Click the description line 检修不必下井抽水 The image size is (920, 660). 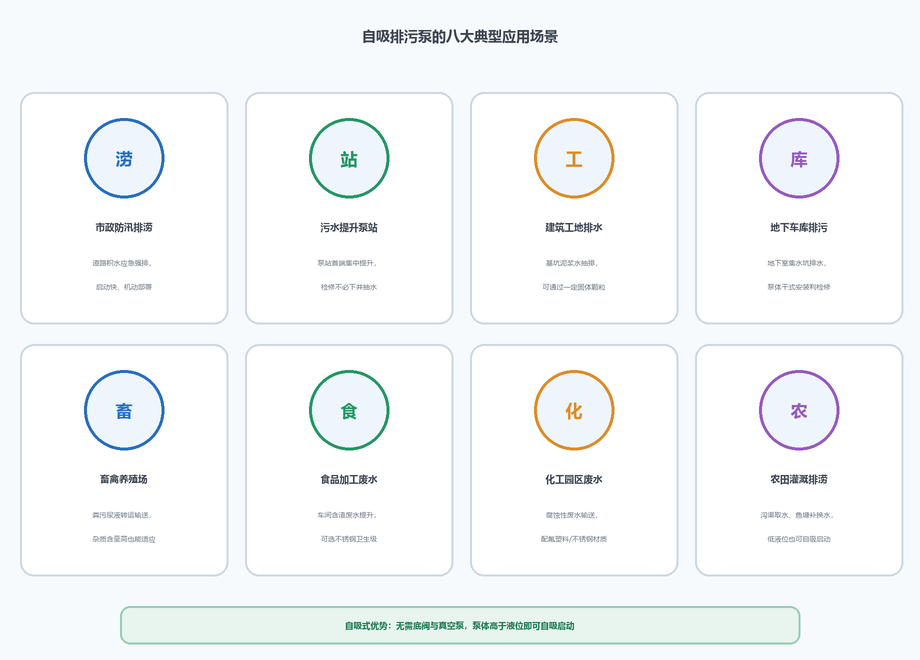349,287
